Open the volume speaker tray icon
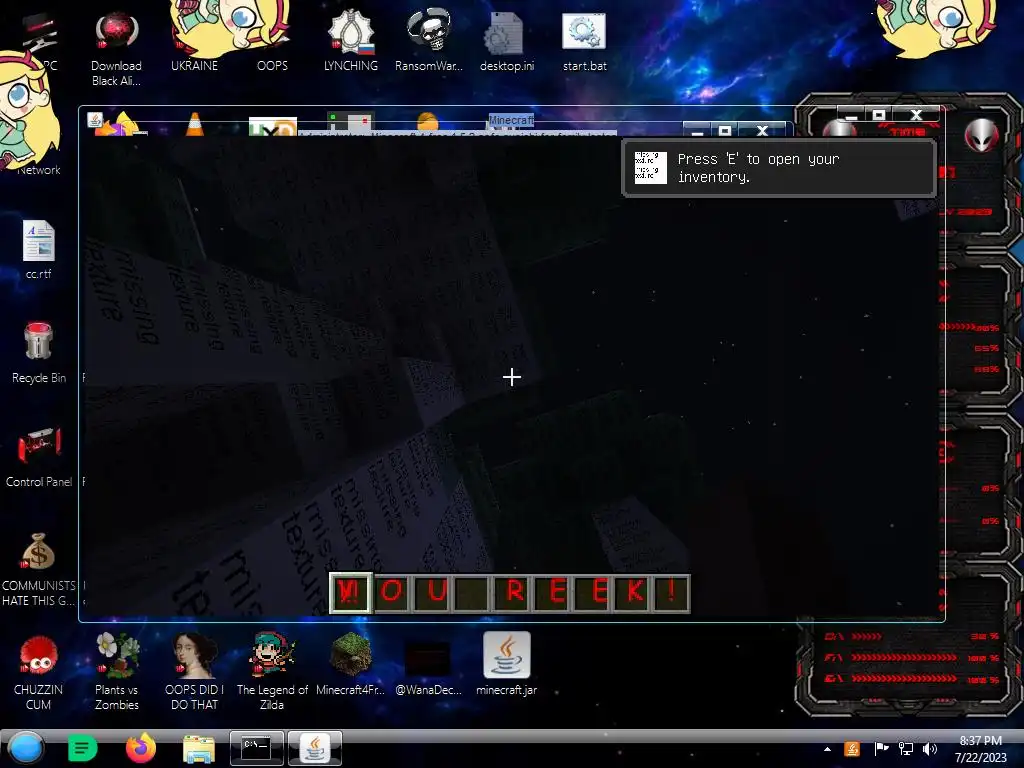Viewport: 1024px width, 768px height. pos(930,749)
